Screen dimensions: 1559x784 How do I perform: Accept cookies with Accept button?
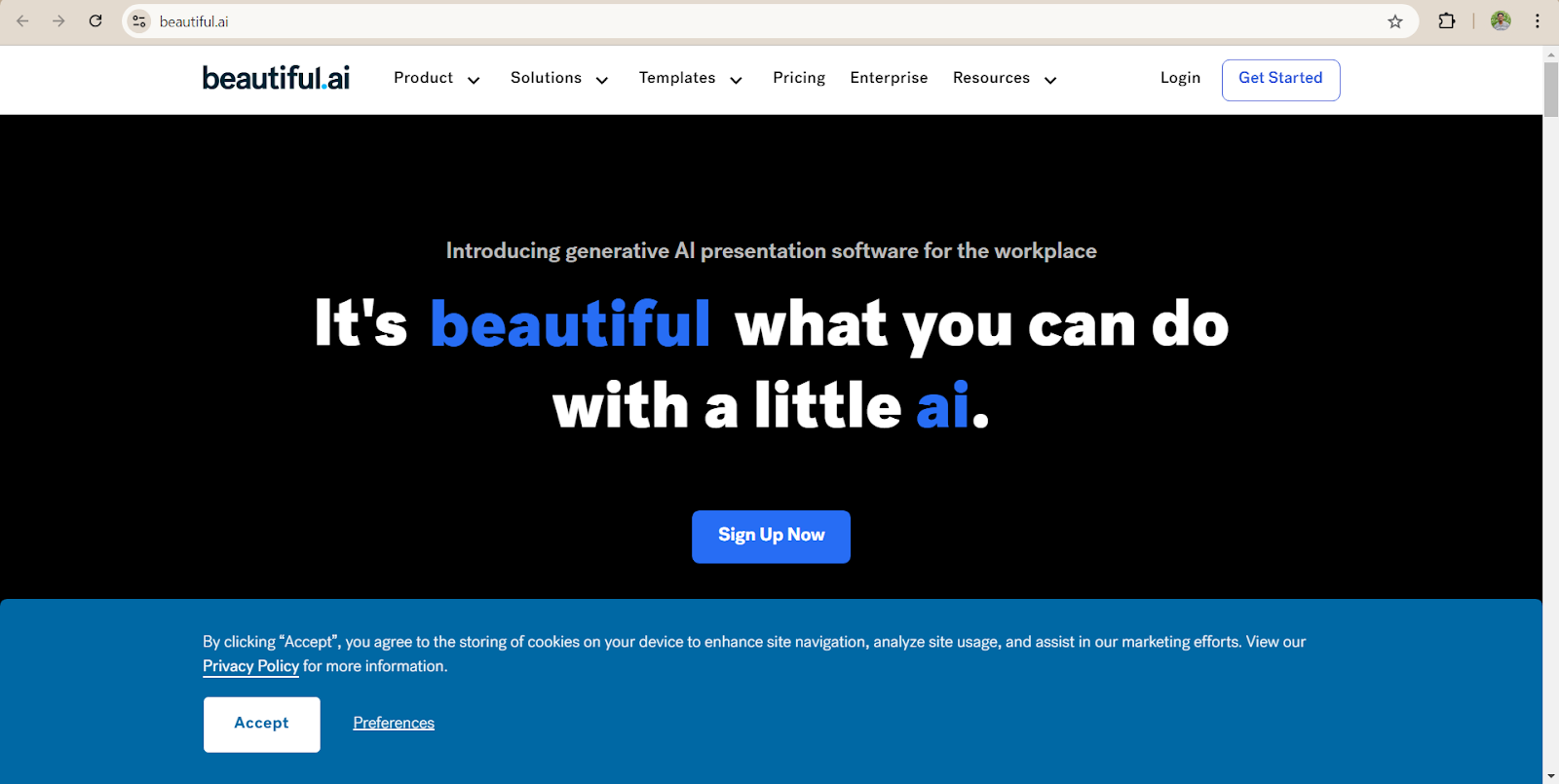pos(261,724)
